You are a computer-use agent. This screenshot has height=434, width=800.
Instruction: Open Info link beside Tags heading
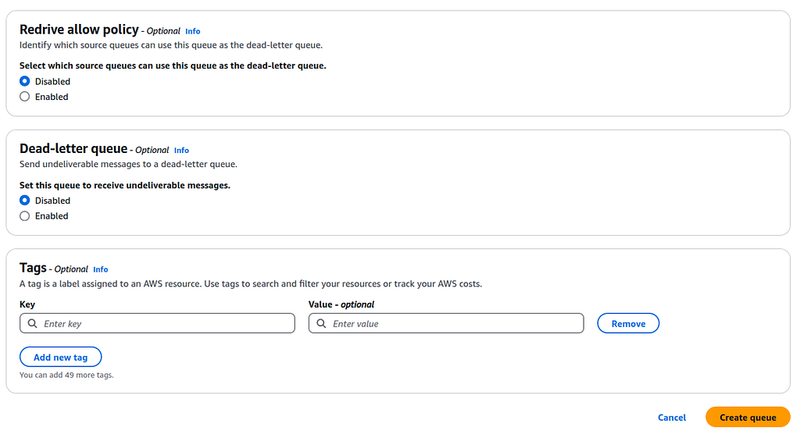pyautogui.click(x=101, y=269)
